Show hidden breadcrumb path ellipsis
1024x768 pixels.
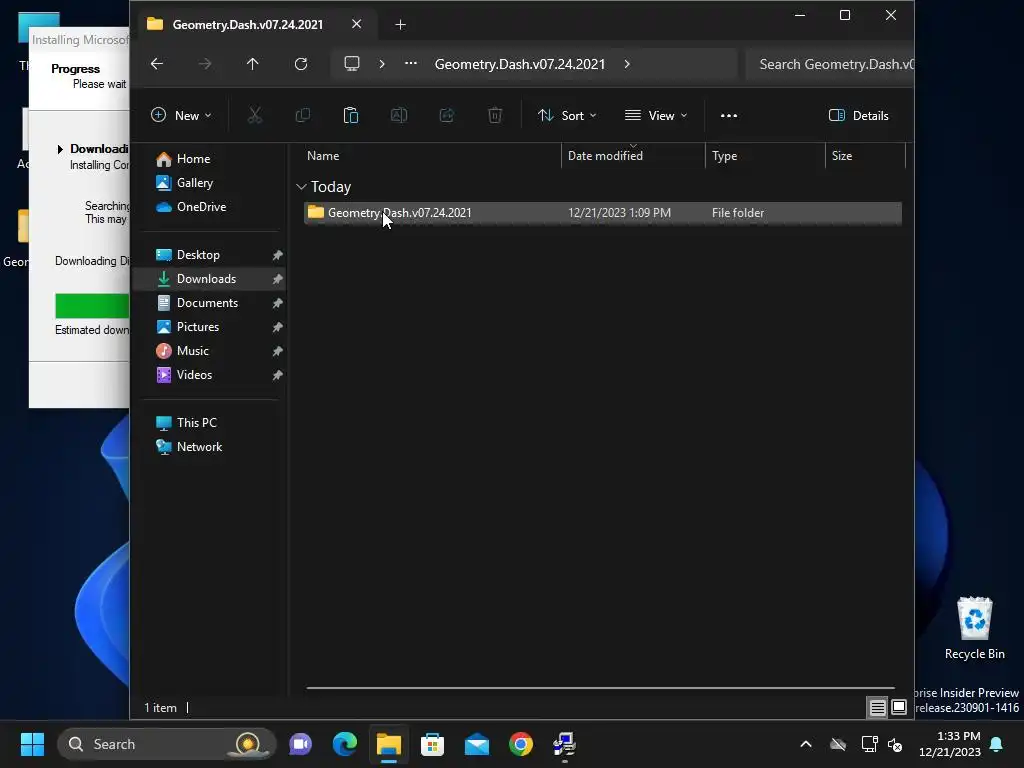[x=411, y=63]
